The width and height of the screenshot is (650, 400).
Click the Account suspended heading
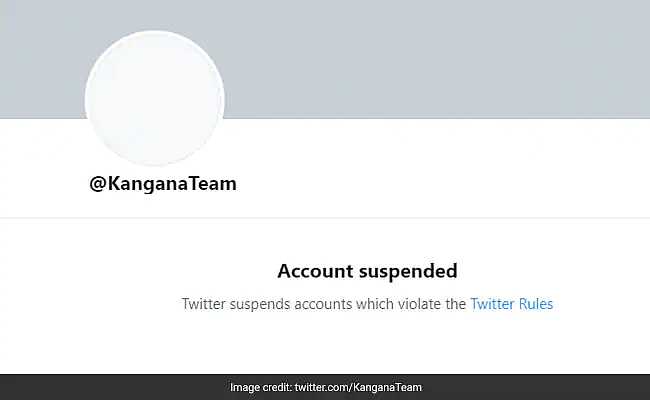[x=367, y=272]
